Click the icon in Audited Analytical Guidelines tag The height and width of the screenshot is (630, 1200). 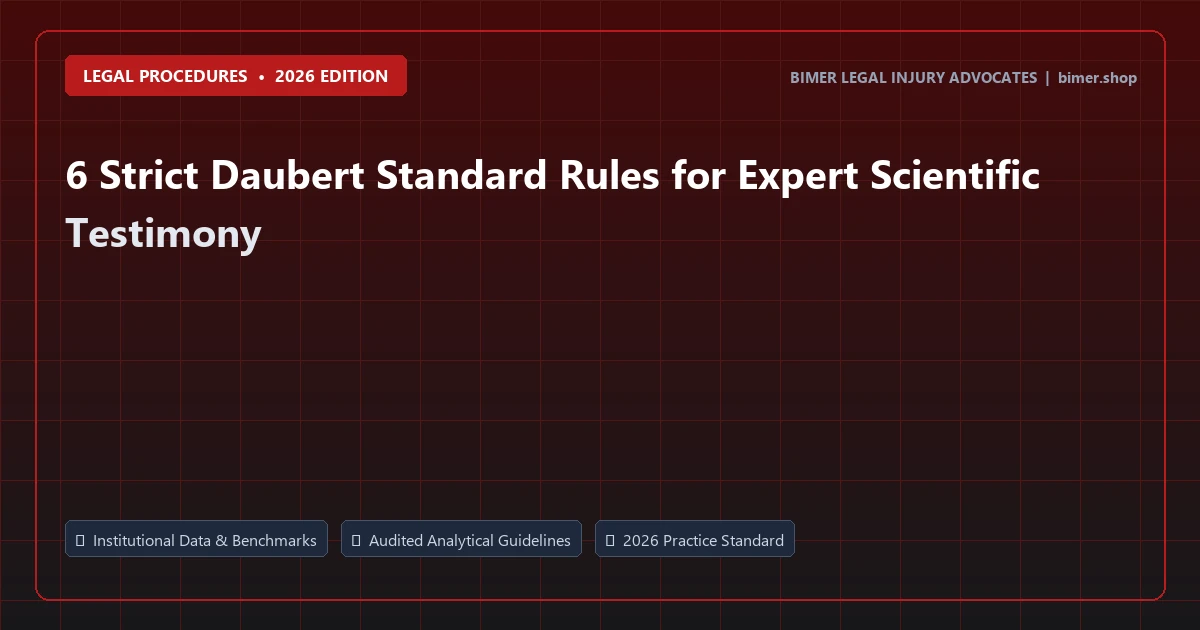[356, 540]
